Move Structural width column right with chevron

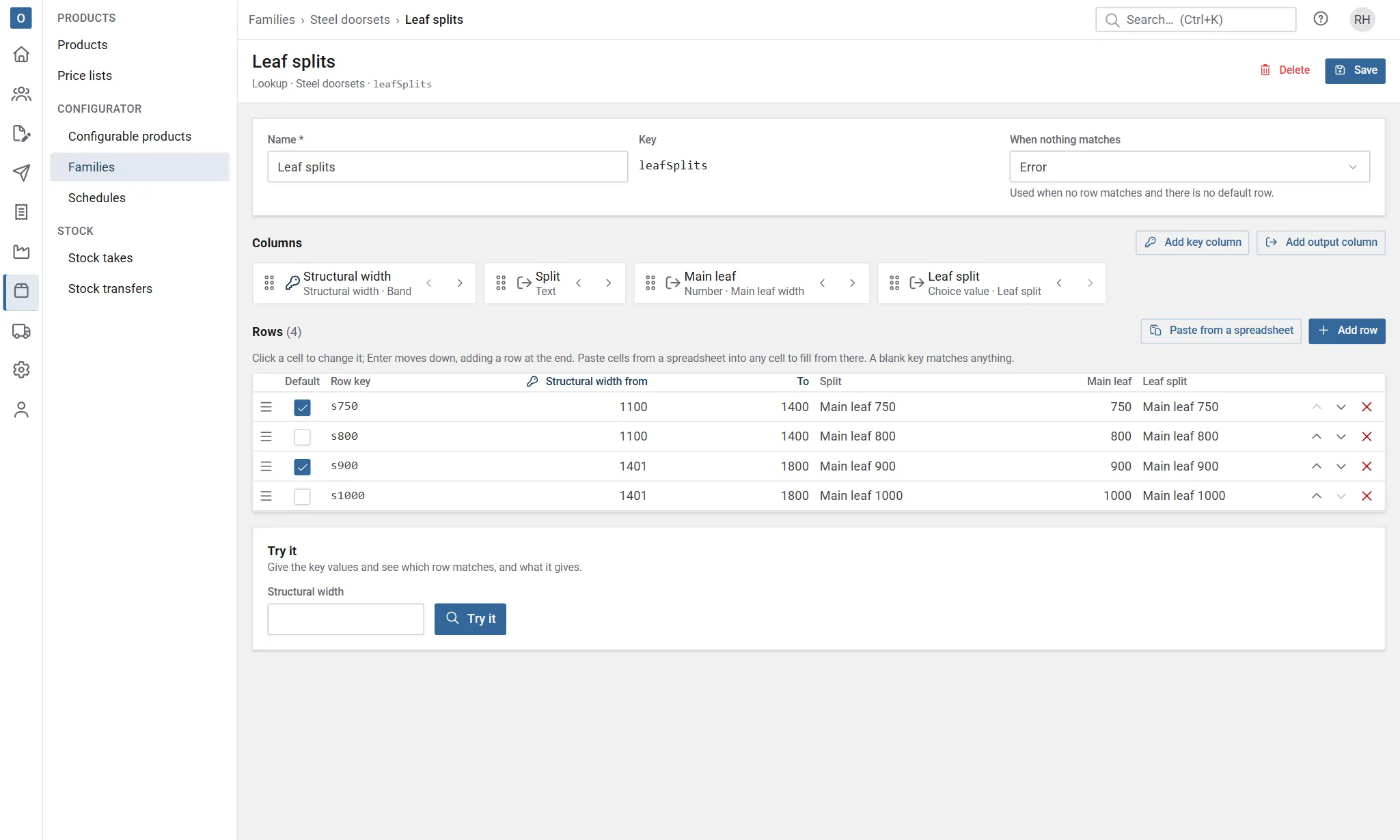point(460,283)
